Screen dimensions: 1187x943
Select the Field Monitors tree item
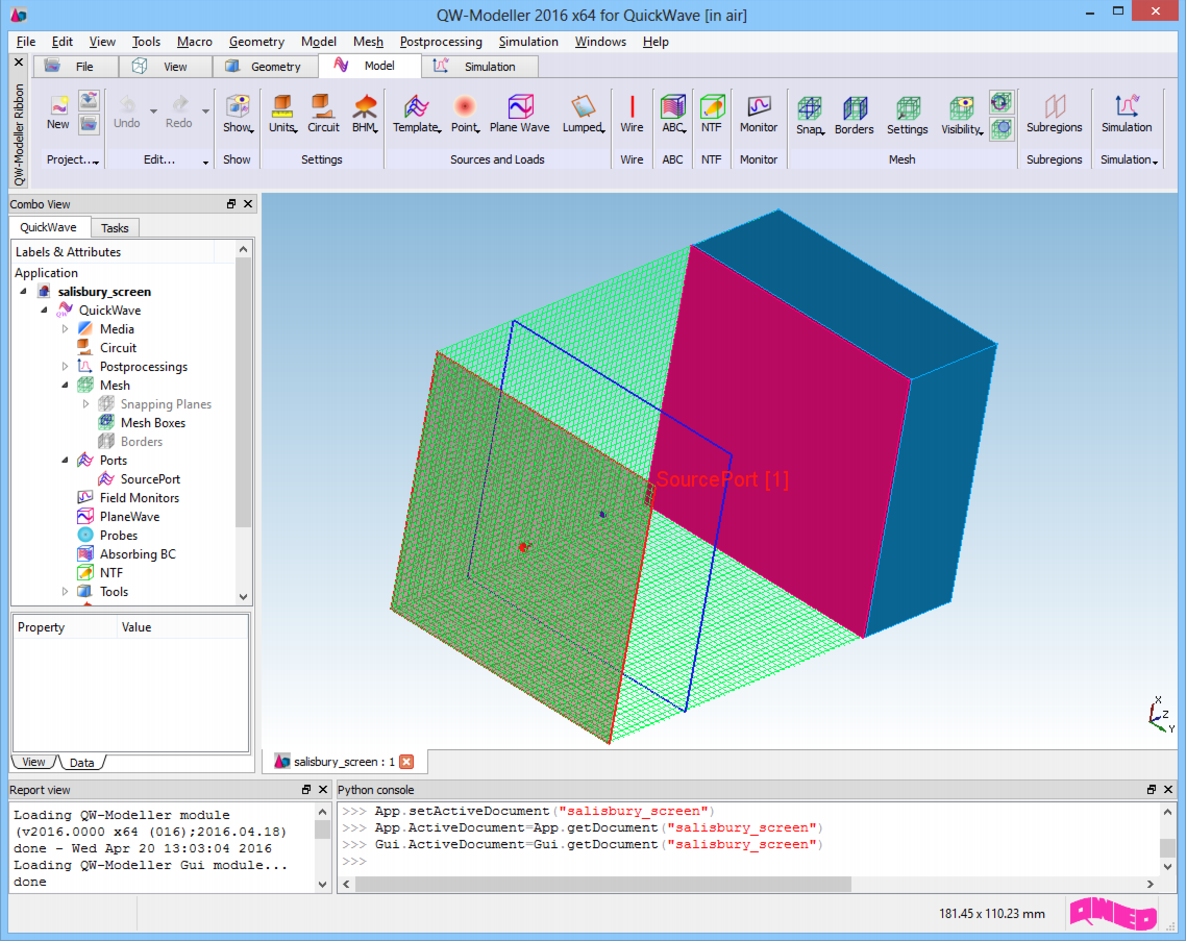point(139,498)
